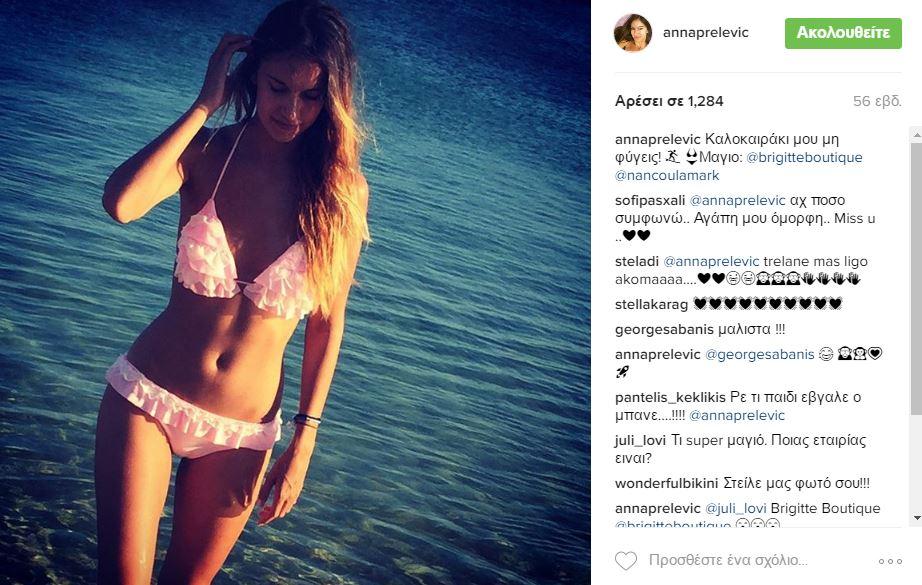Click the green Ακολουθείτε follow button
This screenshot has height=585, width=922.
pos(843,33)
